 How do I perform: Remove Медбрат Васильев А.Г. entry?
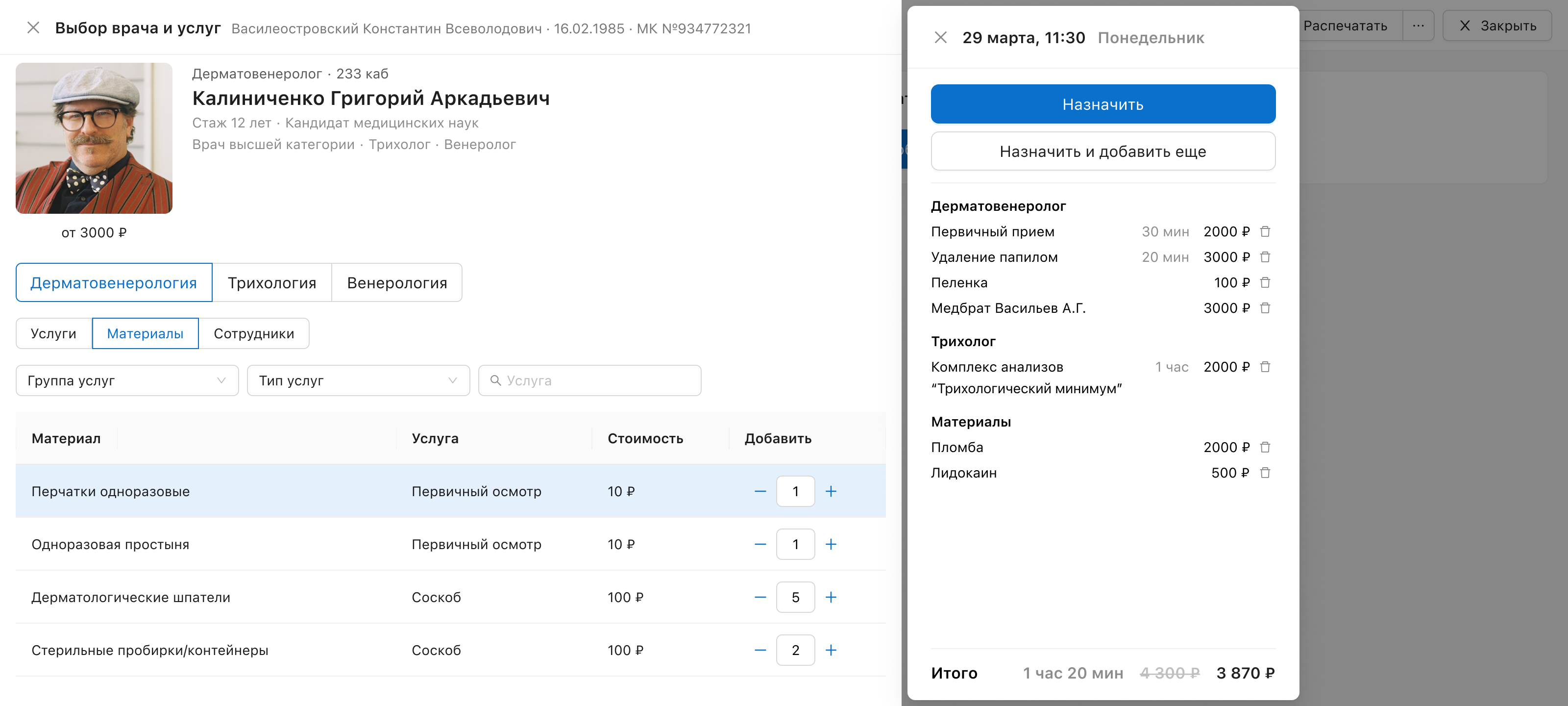point(1265,308)
